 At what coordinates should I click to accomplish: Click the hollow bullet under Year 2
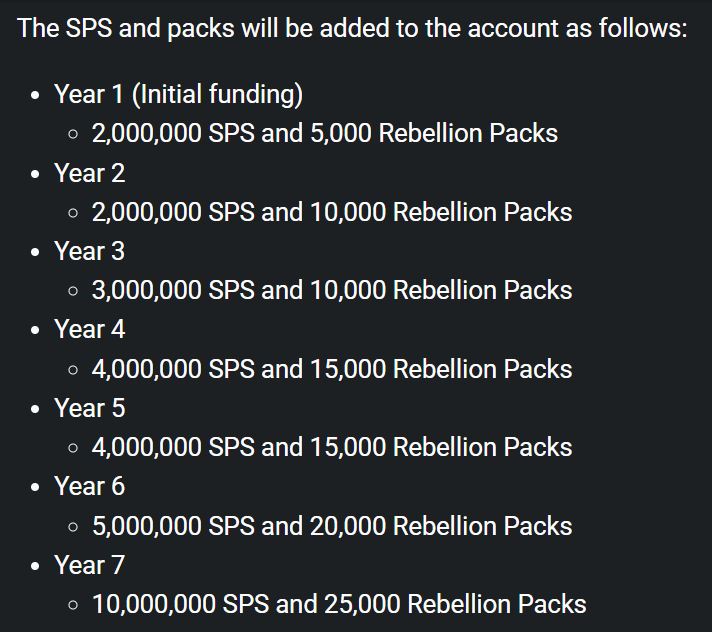(73, 212)
